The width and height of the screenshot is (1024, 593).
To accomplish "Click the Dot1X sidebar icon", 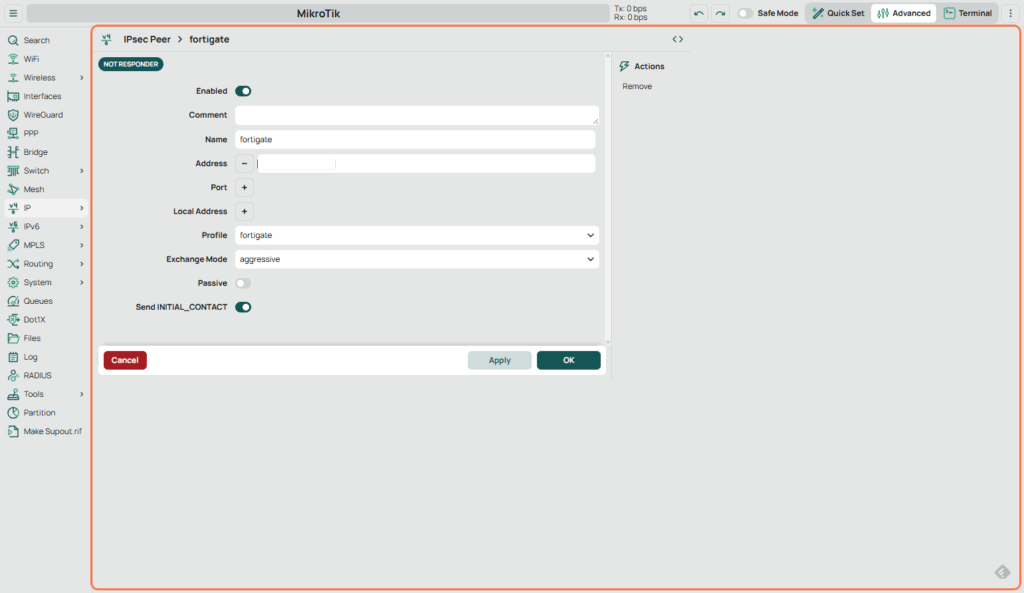I will pyautogui.click(x=13, y=320).
